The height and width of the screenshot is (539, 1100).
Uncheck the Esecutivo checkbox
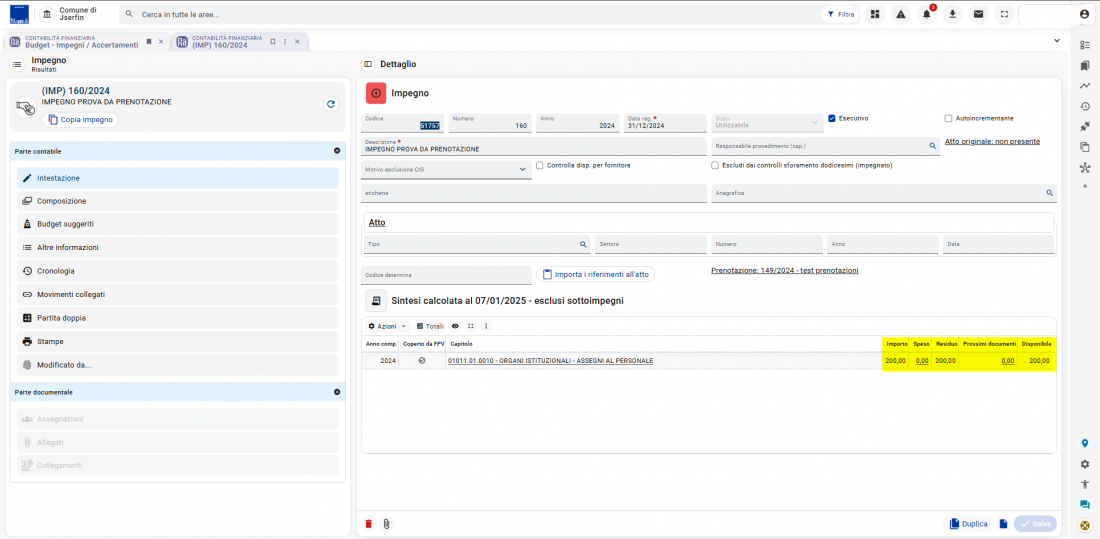pos(831,119)
